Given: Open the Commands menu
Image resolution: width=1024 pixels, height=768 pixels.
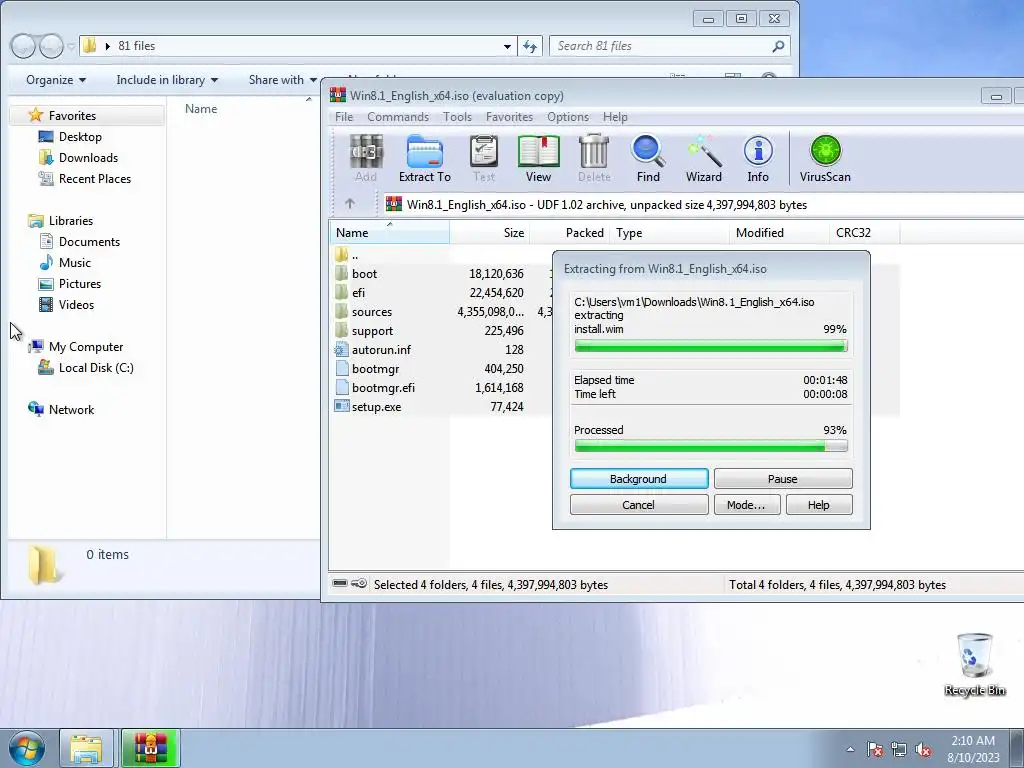Looking at the screenshot, I should click(398, 117).
